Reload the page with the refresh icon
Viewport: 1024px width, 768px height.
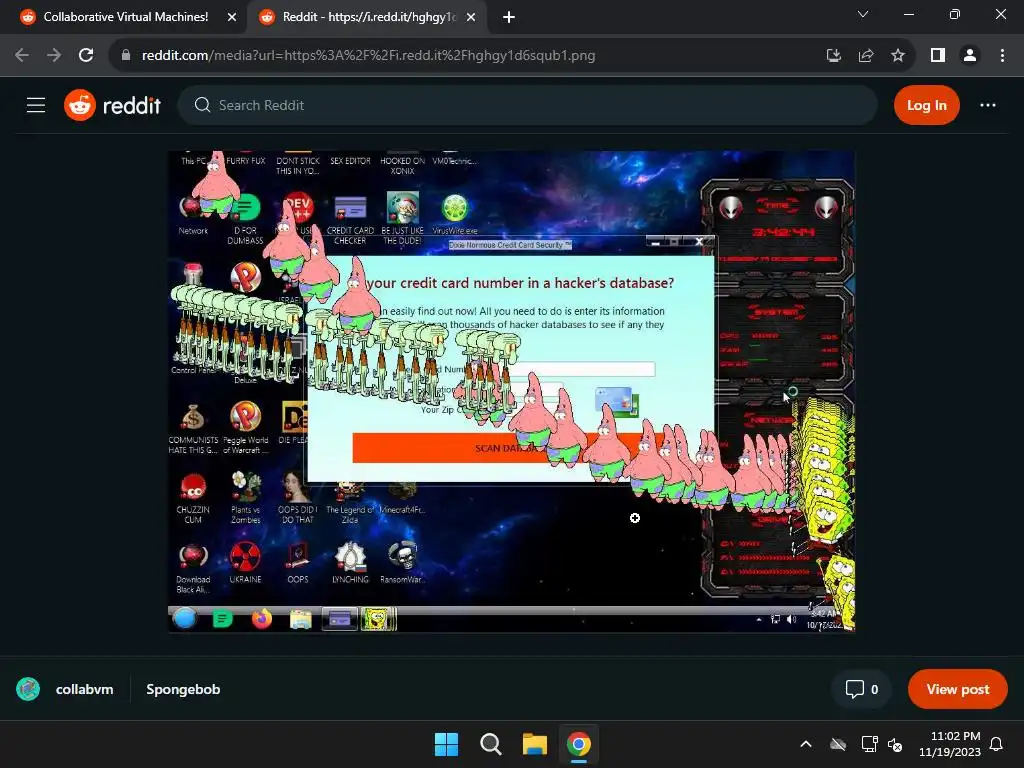pyautogui.click(x=86, y=56)
